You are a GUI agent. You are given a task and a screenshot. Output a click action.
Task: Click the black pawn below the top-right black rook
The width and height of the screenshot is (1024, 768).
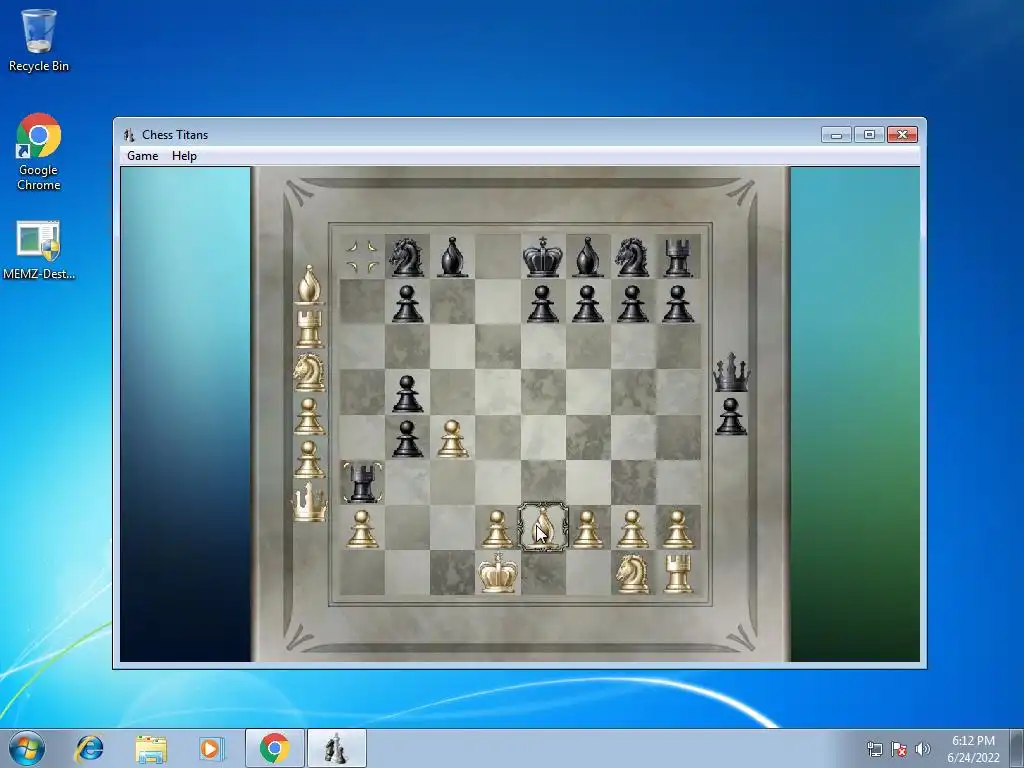click(x=678, y=303)
